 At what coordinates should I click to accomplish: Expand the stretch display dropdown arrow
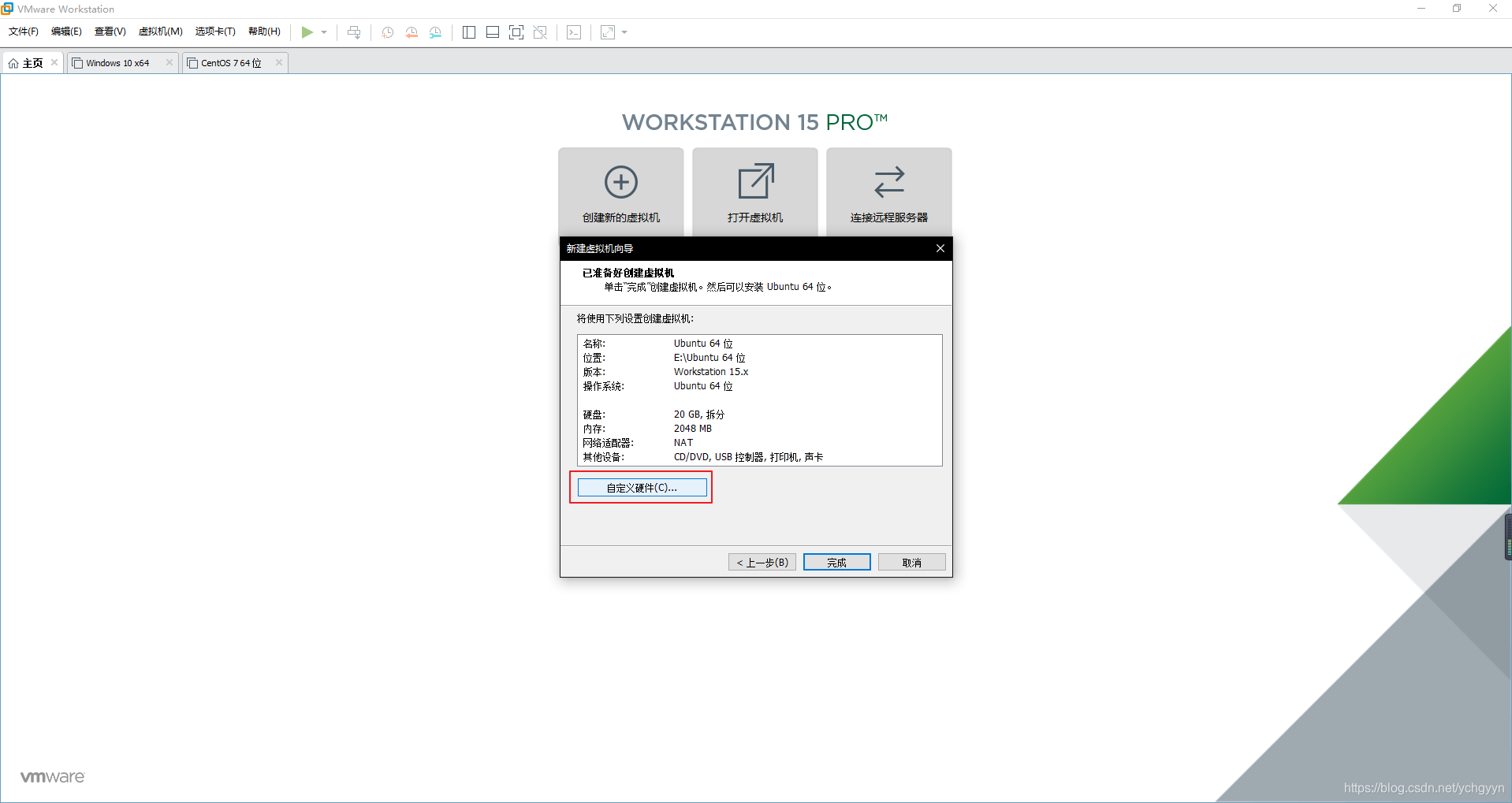(x=624, y=32)
